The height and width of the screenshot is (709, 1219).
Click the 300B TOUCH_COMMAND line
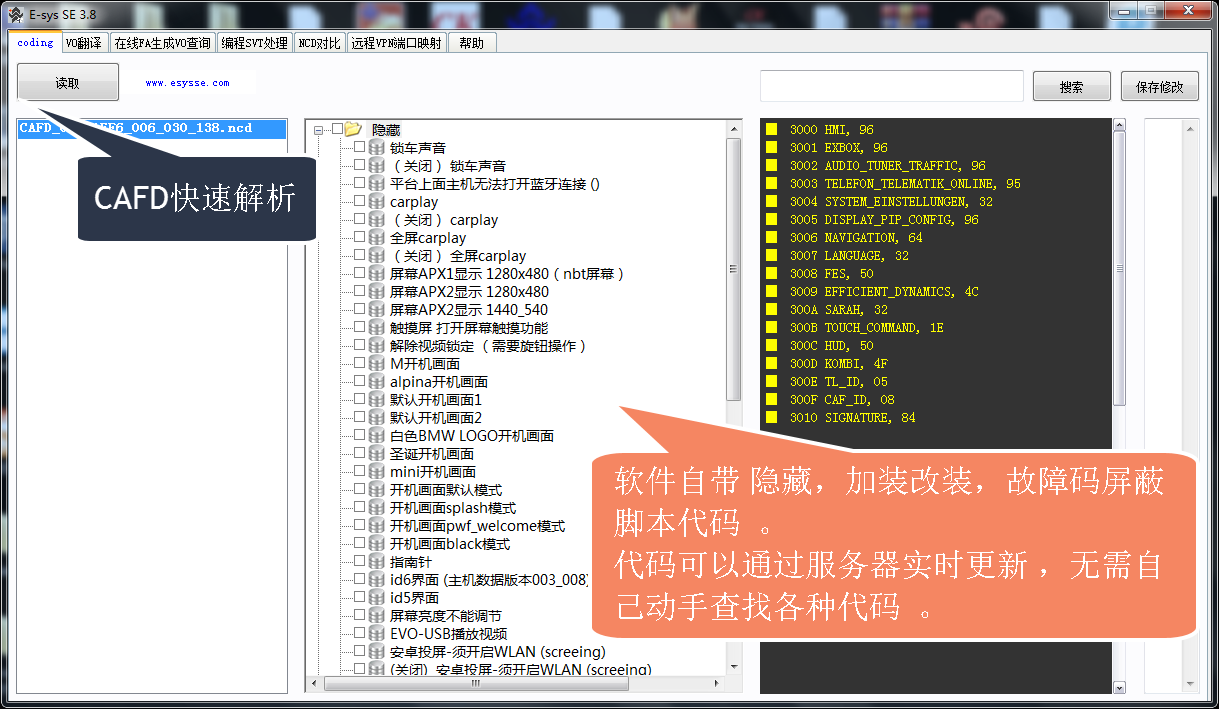(866, 328)
